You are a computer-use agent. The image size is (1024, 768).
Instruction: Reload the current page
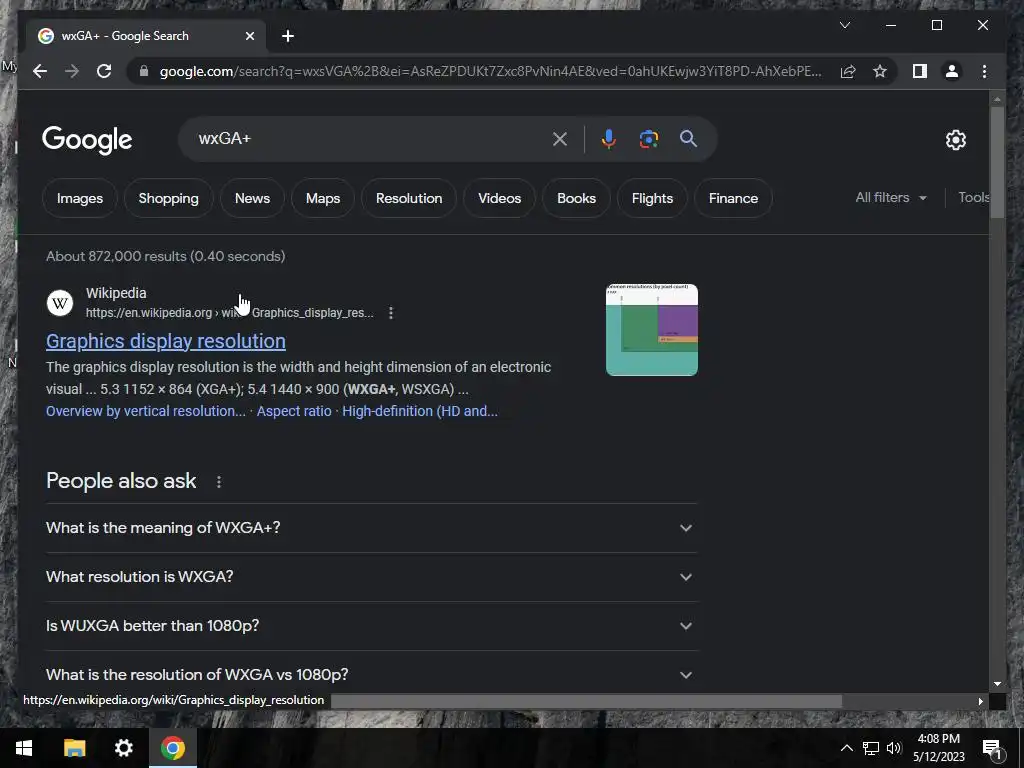(x=104, y=71)
